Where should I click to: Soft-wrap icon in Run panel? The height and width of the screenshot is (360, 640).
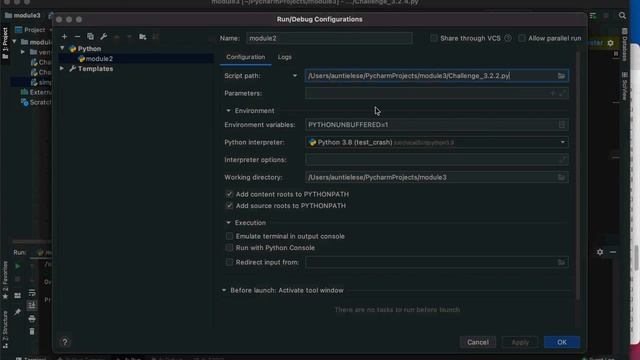point(32,293)
